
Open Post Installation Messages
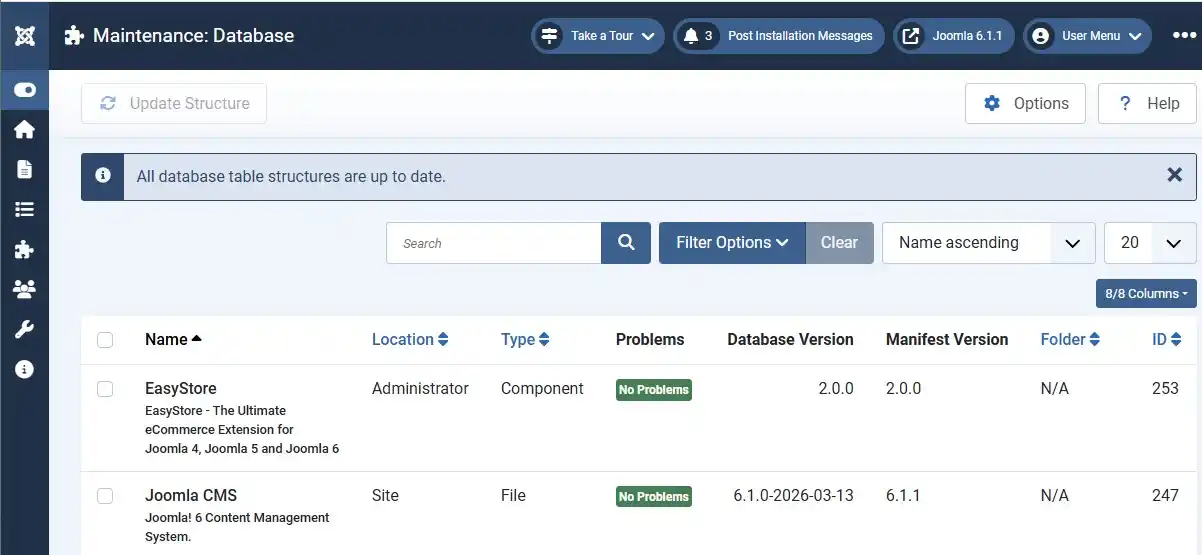(779, 36)
